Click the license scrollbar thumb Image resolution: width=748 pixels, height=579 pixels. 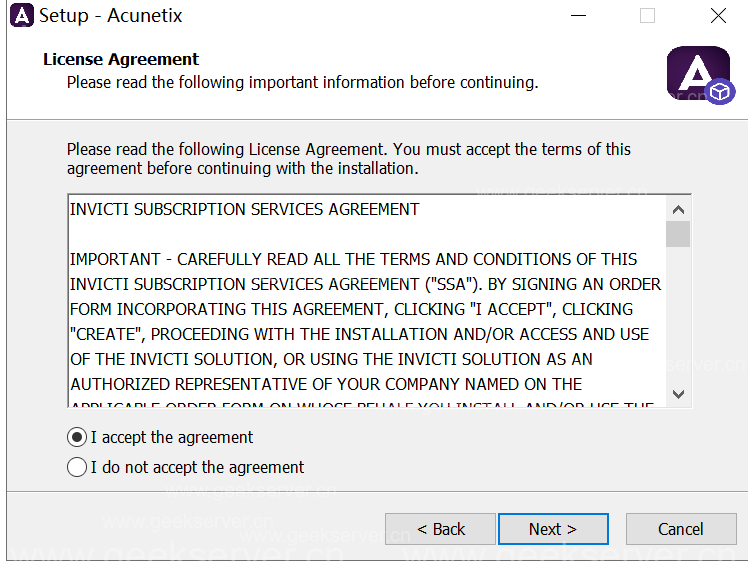[679, 234]
